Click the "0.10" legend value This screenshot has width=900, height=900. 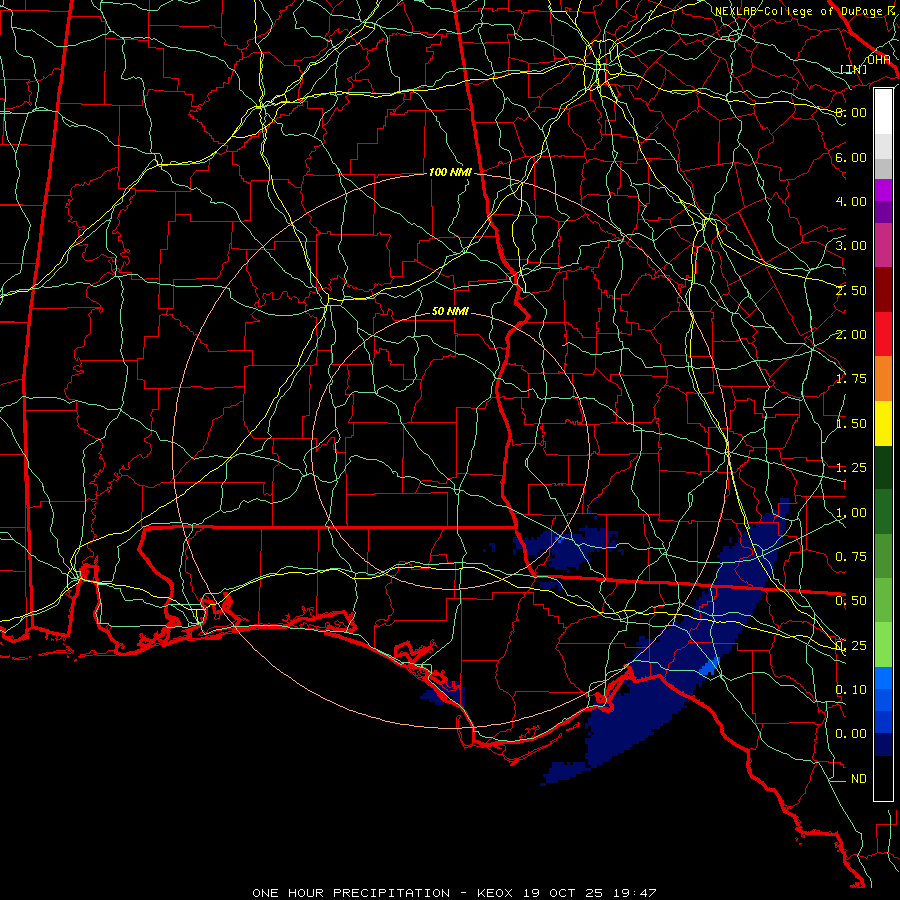click(851, 690)
